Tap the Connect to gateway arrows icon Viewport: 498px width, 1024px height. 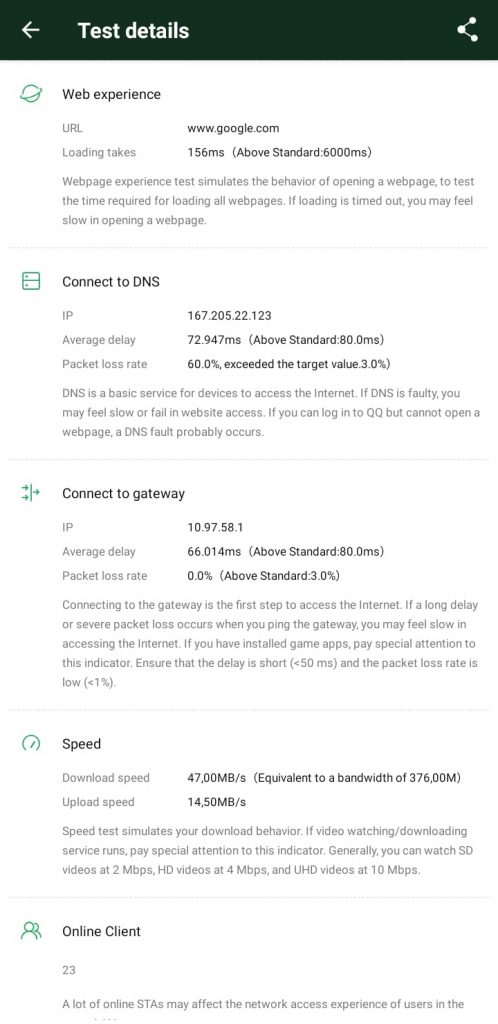[31, 493]
